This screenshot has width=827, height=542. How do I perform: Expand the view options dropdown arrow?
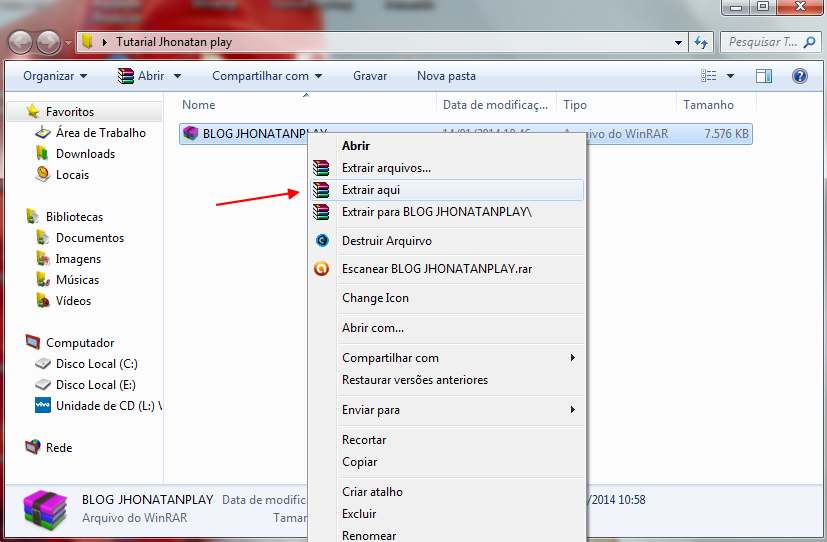[730, 76]
